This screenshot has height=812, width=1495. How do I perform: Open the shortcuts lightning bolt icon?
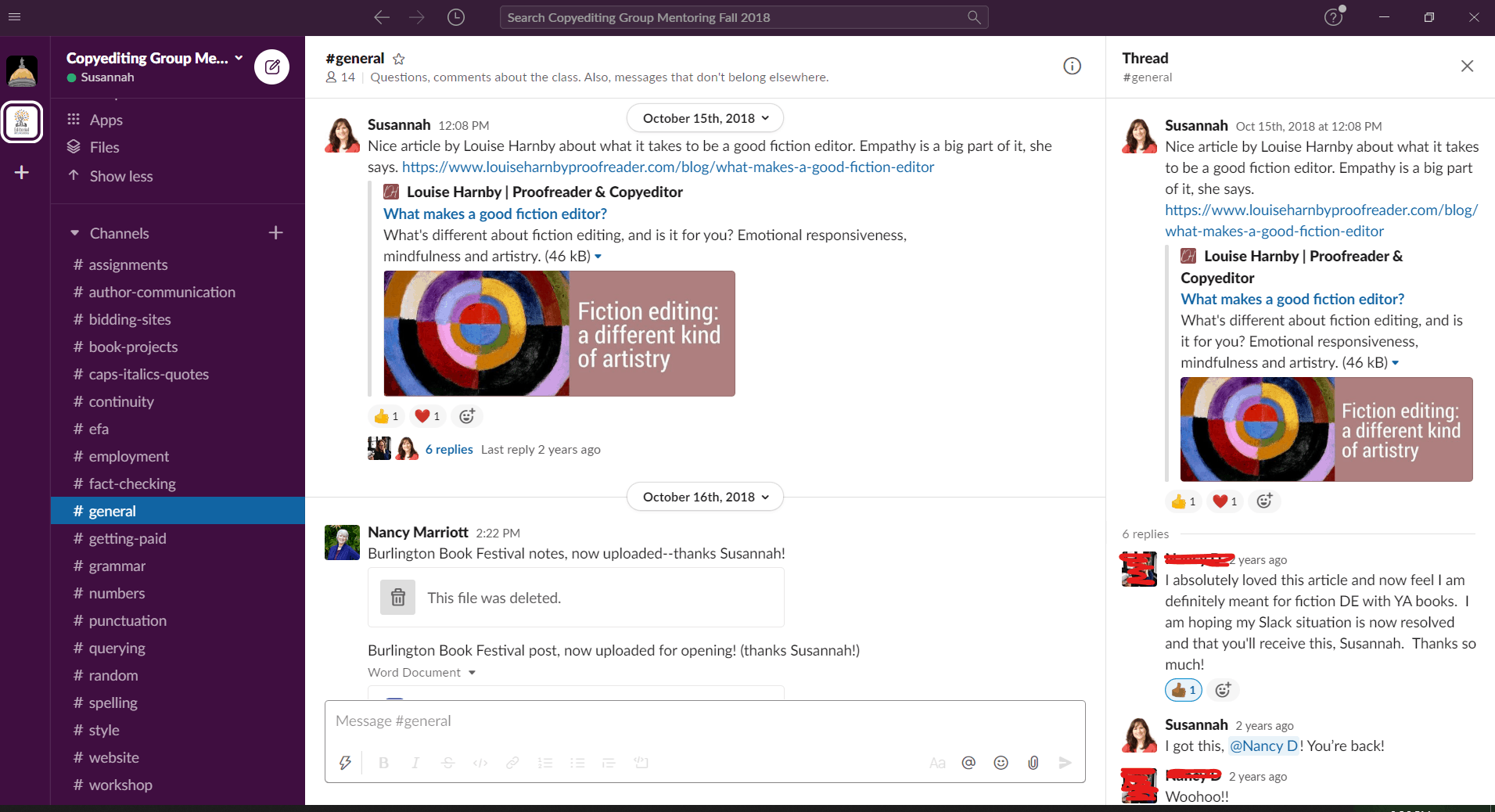(x=345, y=763)
